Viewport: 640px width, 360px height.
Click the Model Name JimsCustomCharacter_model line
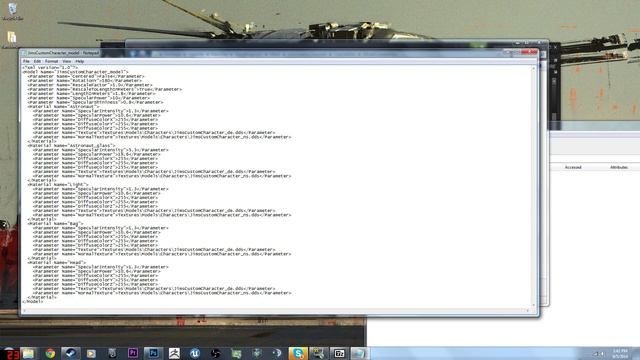coord(75,72)
